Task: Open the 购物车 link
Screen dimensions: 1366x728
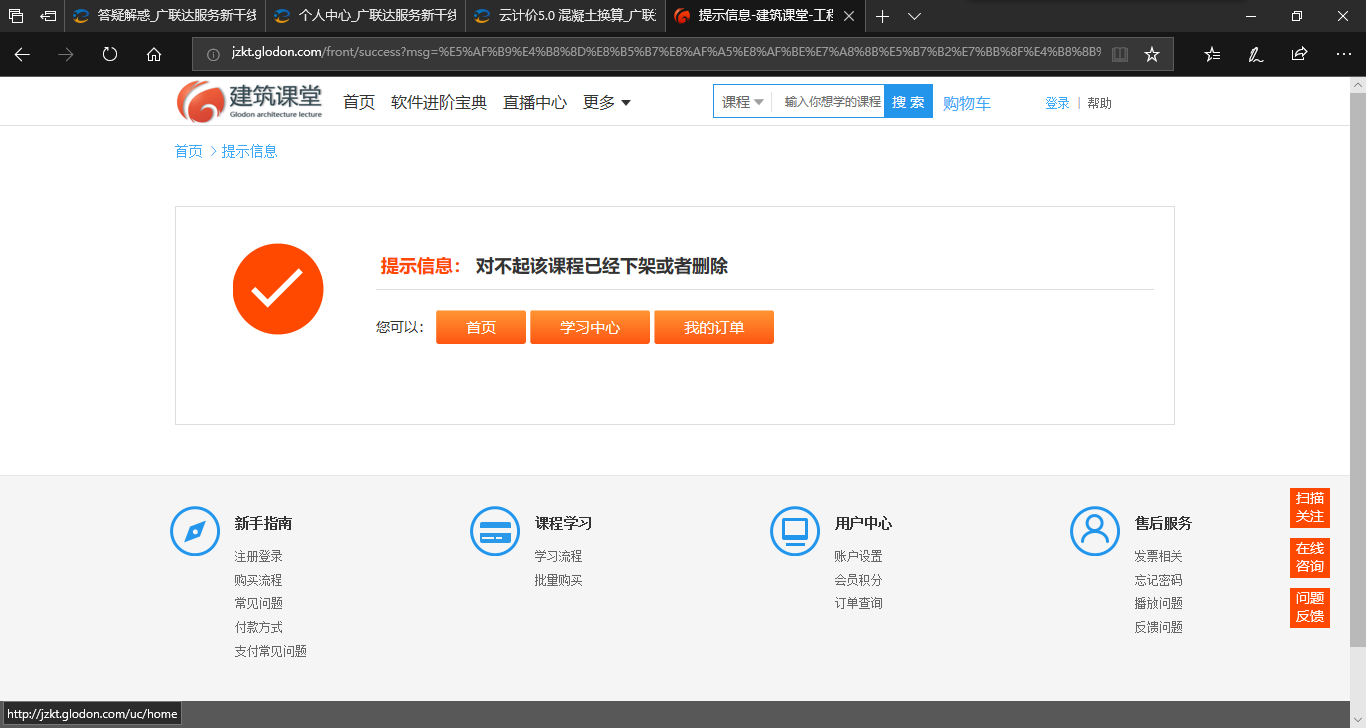Action: coord(967,103)
